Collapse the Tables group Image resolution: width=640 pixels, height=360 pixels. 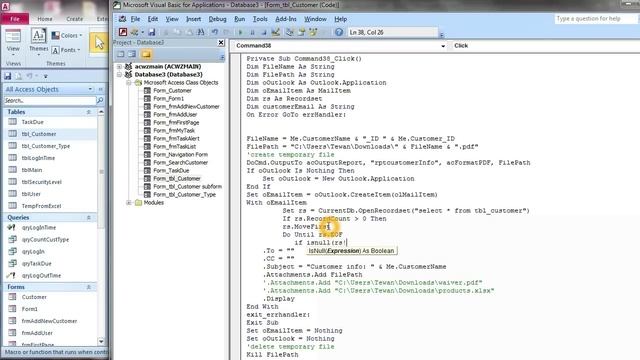click(89, 112)
